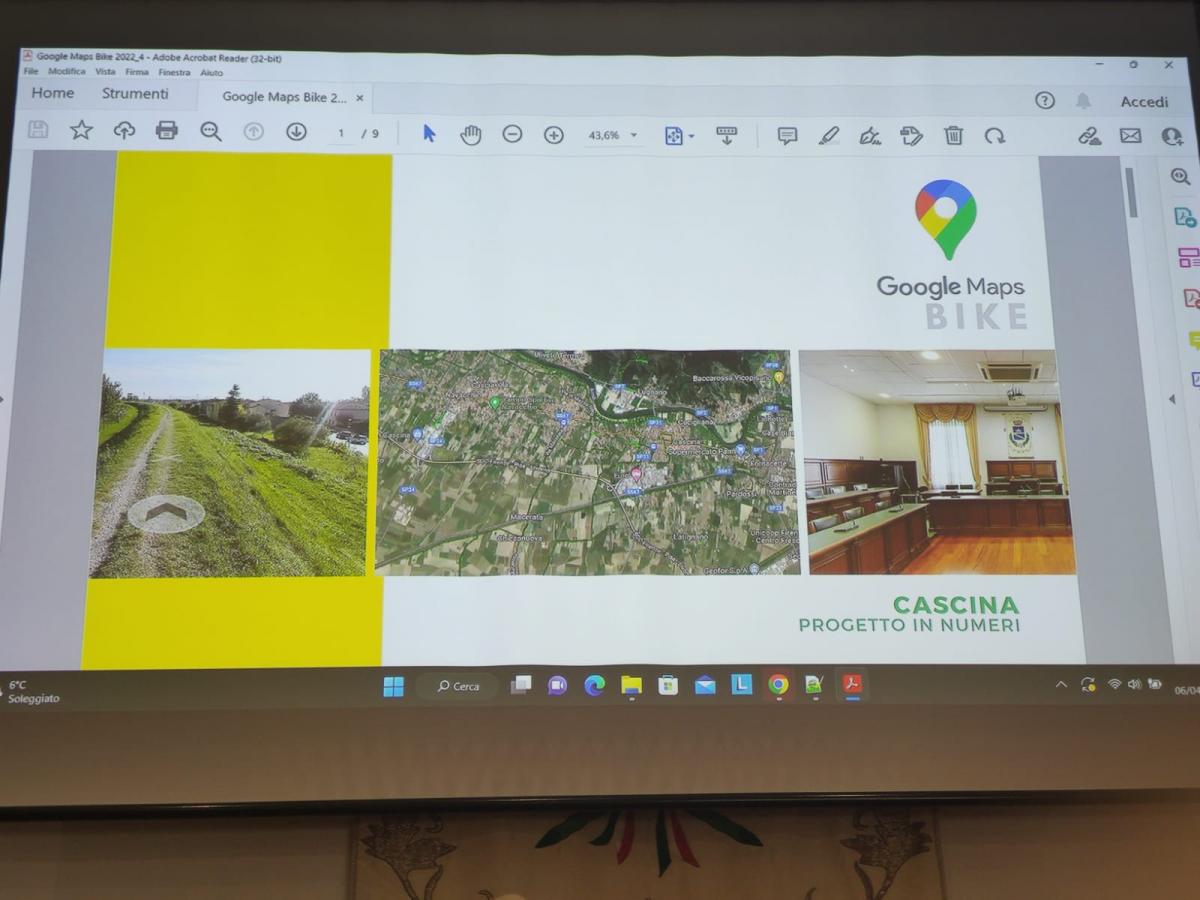This screenshot has height=900, width=1200.
Task: Open the Modifica menu
Action: 67,72
